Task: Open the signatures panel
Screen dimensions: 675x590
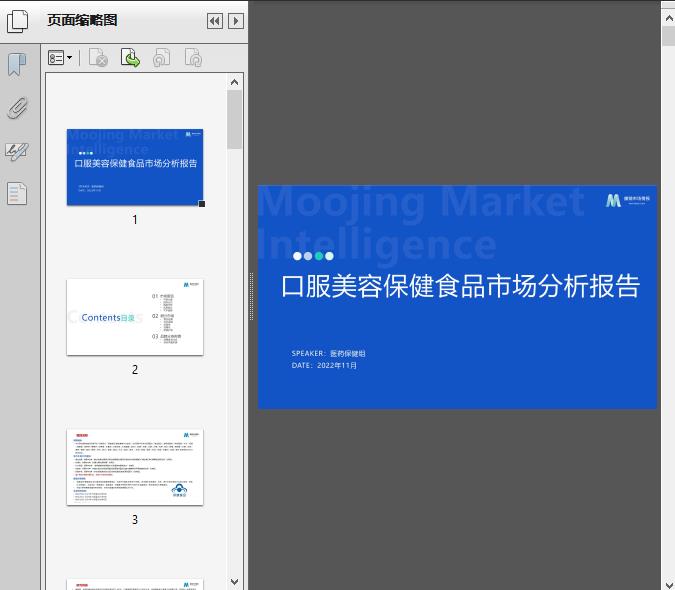Action: point(17,151)
